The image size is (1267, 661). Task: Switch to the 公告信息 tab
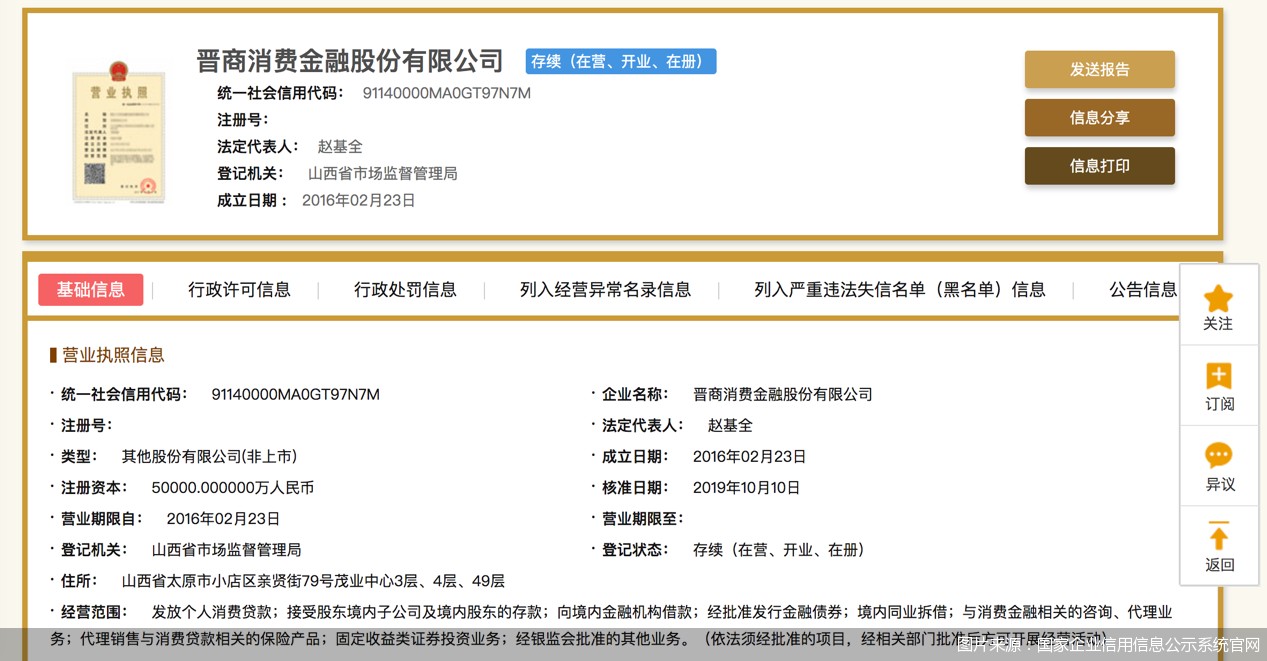pyautogui.click(x=1143, y=290)
